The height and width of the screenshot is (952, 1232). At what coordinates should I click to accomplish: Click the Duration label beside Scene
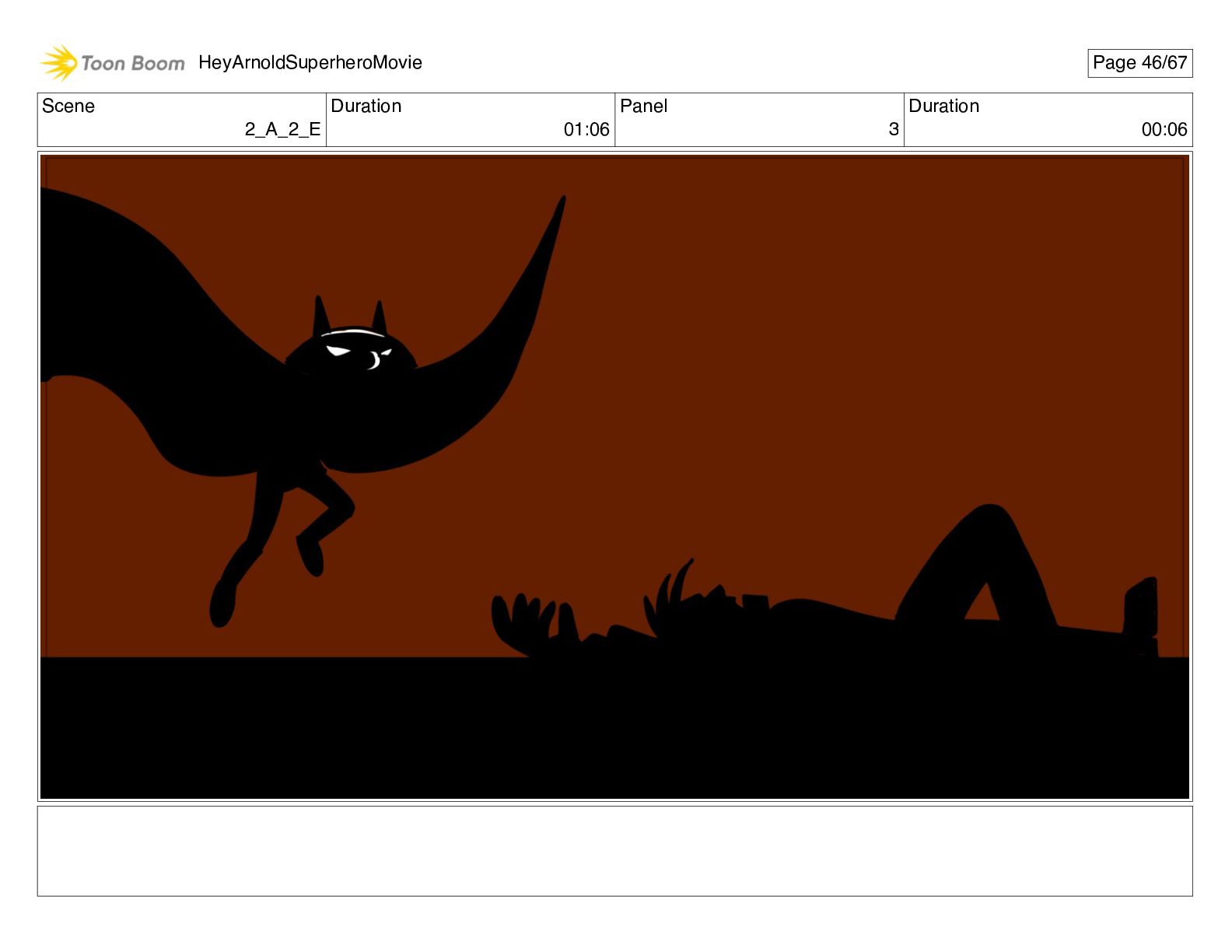point(366,106)
